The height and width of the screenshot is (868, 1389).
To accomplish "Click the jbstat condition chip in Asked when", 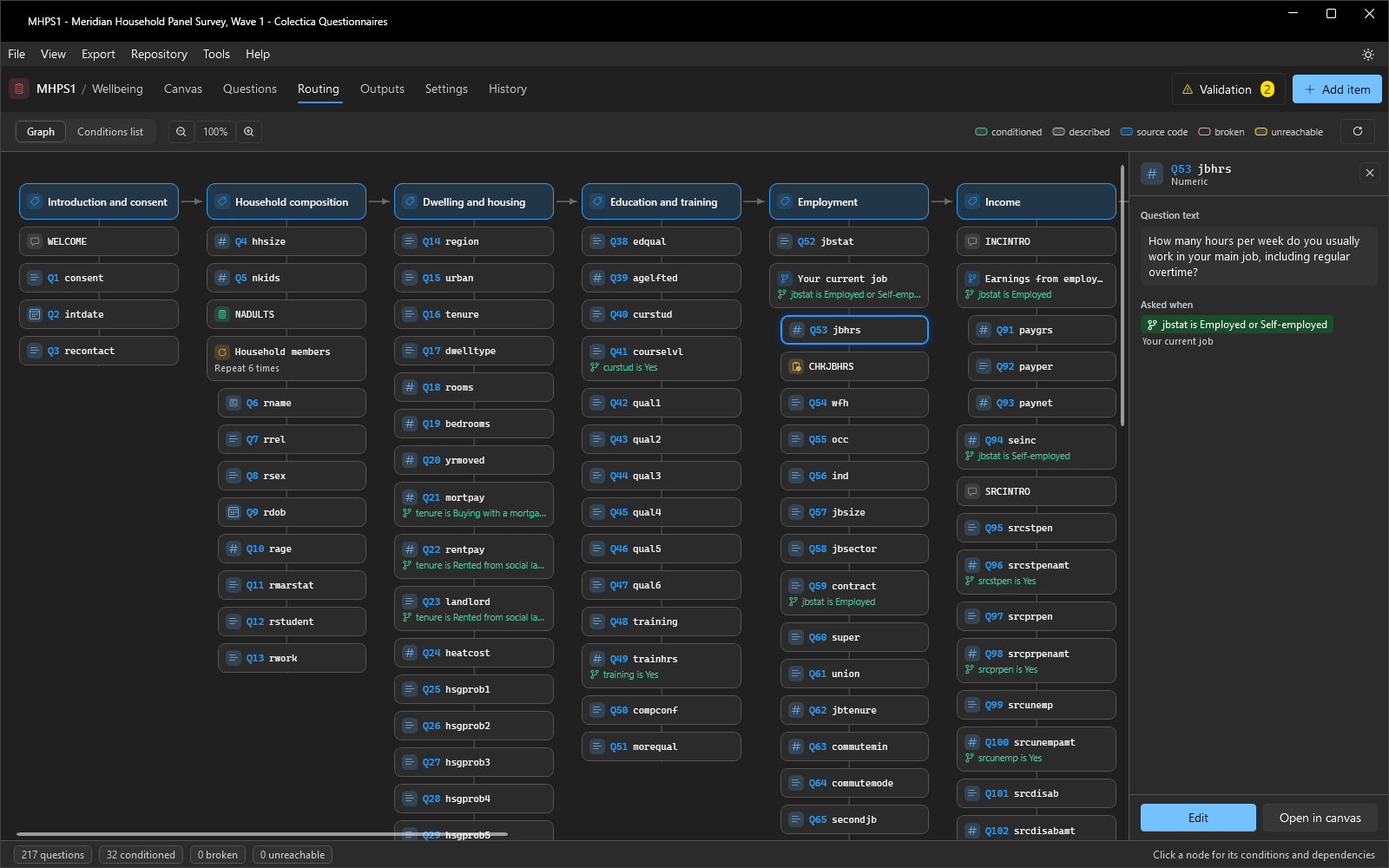I will coord(1236,325).
